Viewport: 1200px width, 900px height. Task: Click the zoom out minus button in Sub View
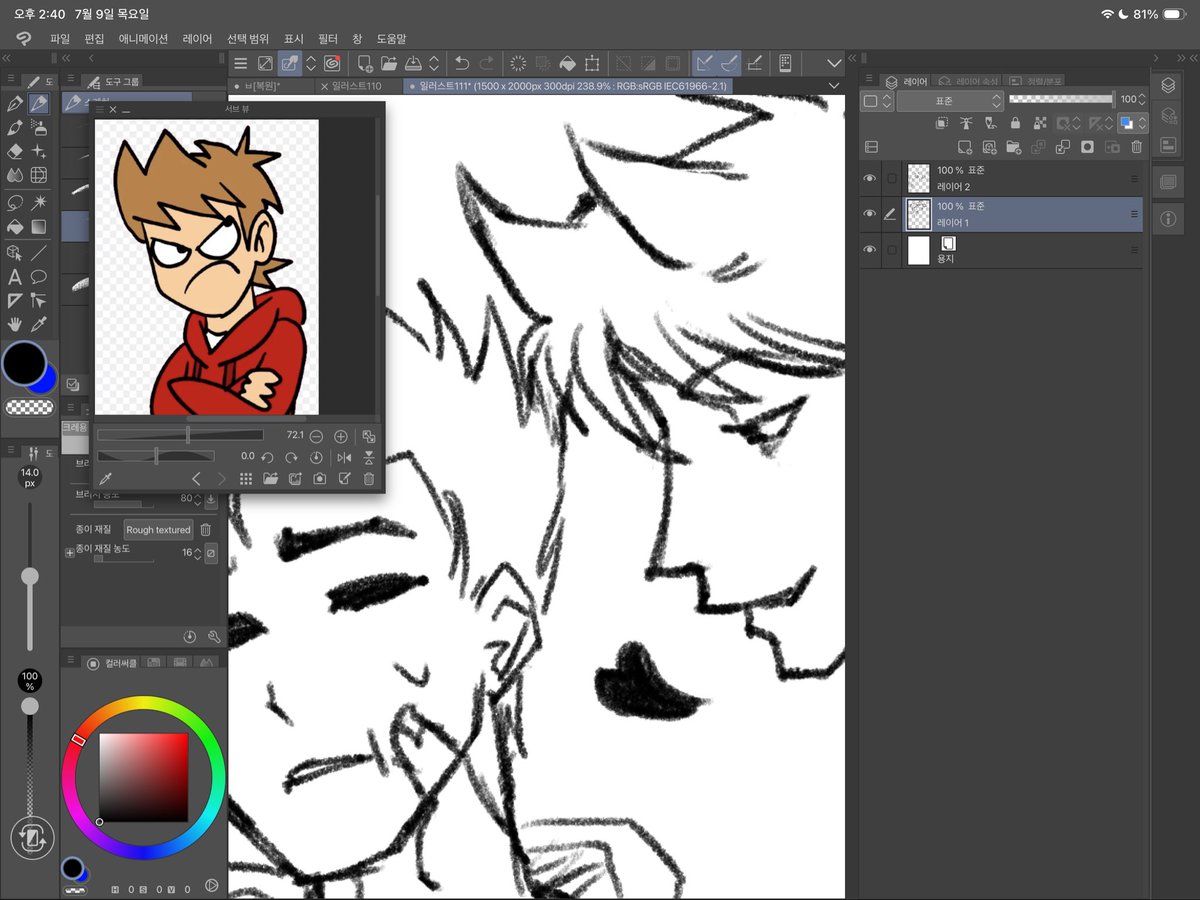coord(316,437)
